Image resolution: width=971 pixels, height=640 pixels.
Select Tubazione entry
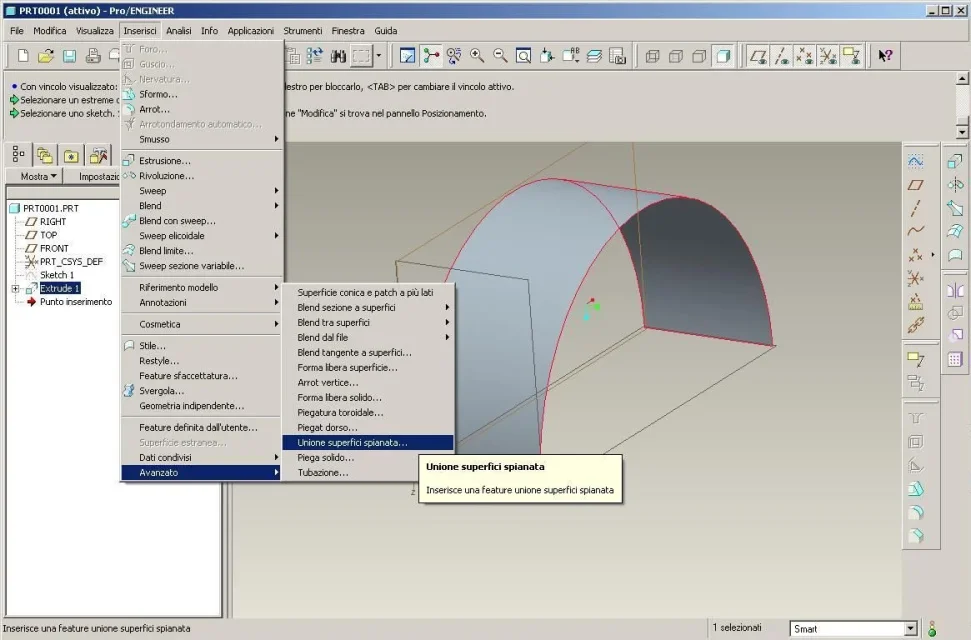[x=368, y=473]
